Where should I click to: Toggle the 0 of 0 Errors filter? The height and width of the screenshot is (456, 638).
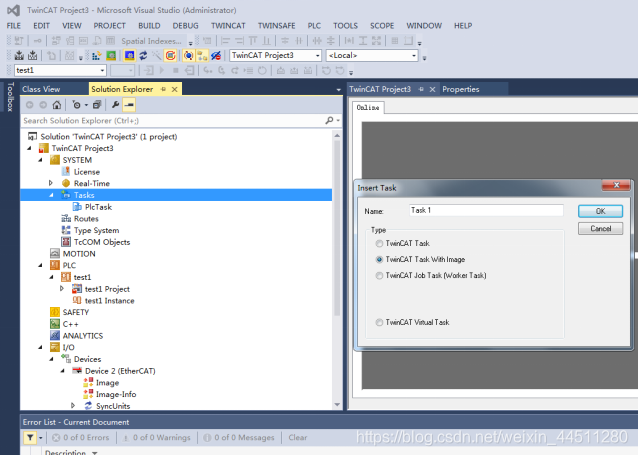tap(81, 438)
